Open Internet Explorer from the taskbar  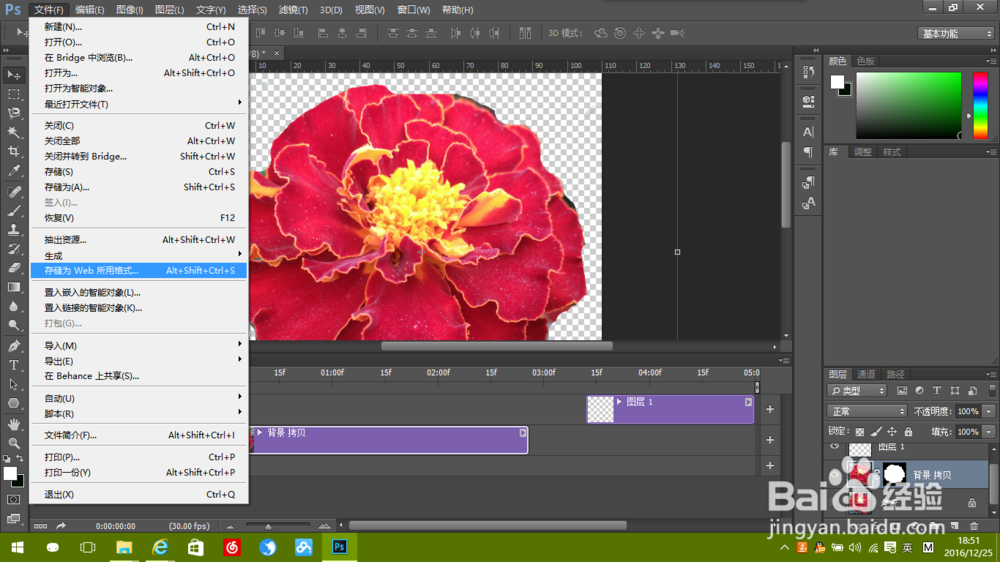coord(160,547)
